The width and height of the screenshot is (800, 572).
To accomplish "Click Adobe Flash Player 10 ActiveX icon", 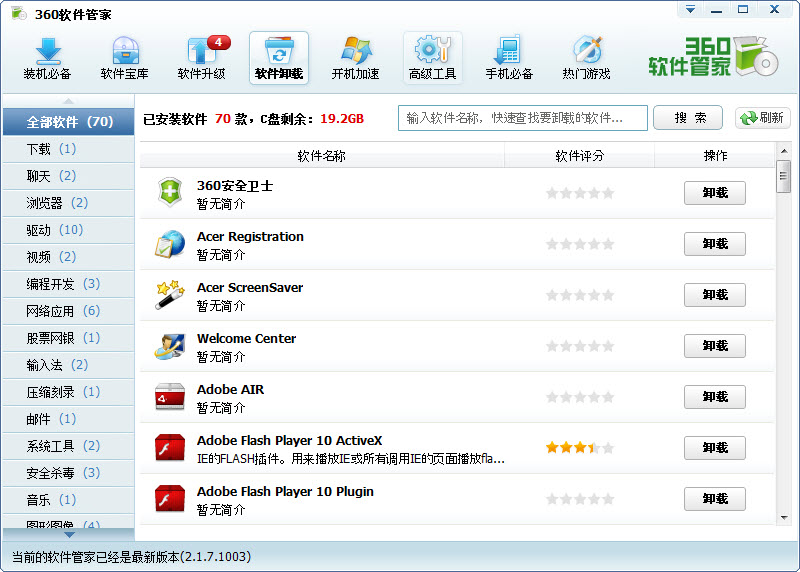I will pyautogui.click(x=170, y=447).
